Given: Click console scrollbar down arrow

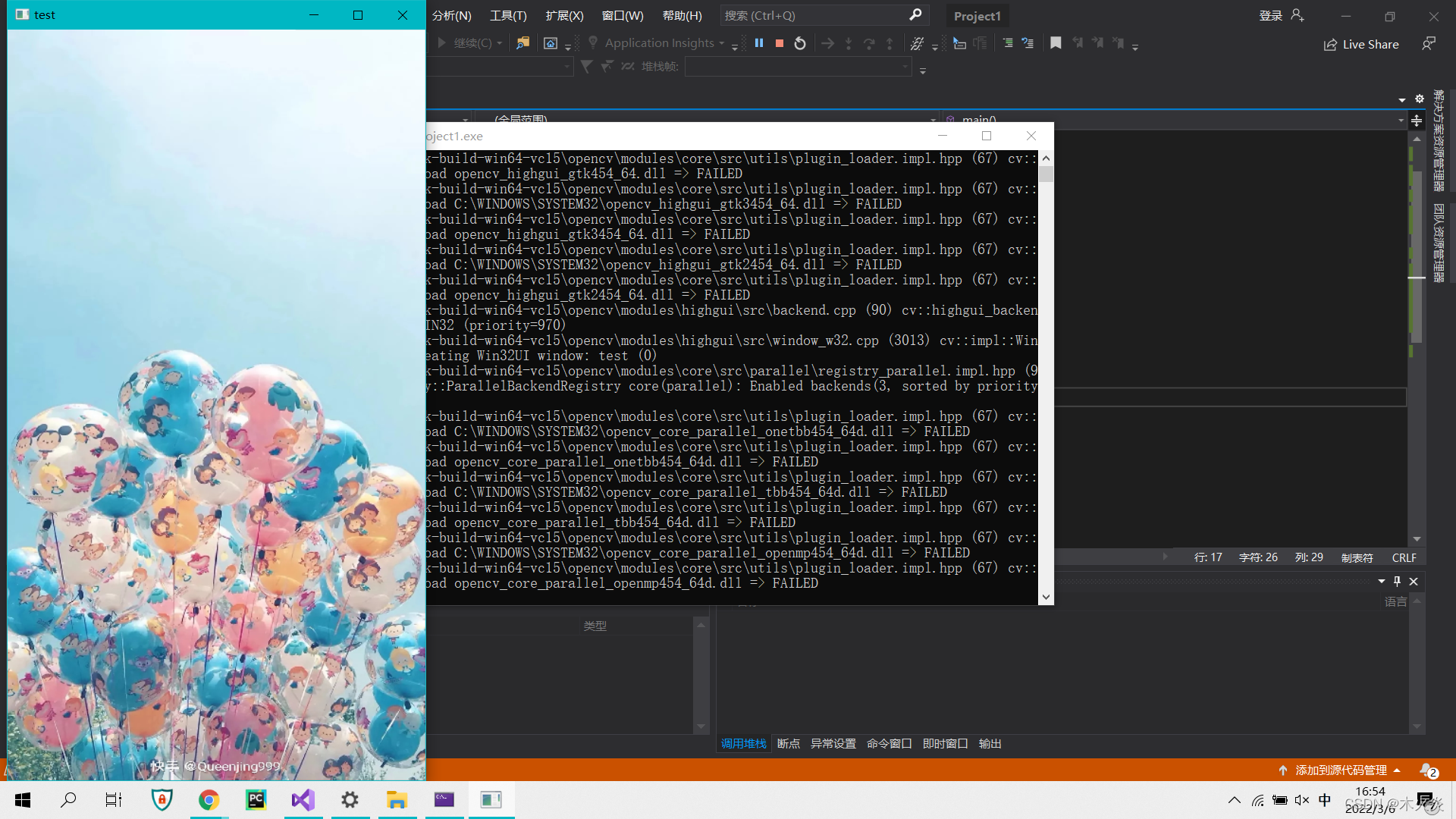Looking at the screenshot, I should click(x=1046, y=598).
